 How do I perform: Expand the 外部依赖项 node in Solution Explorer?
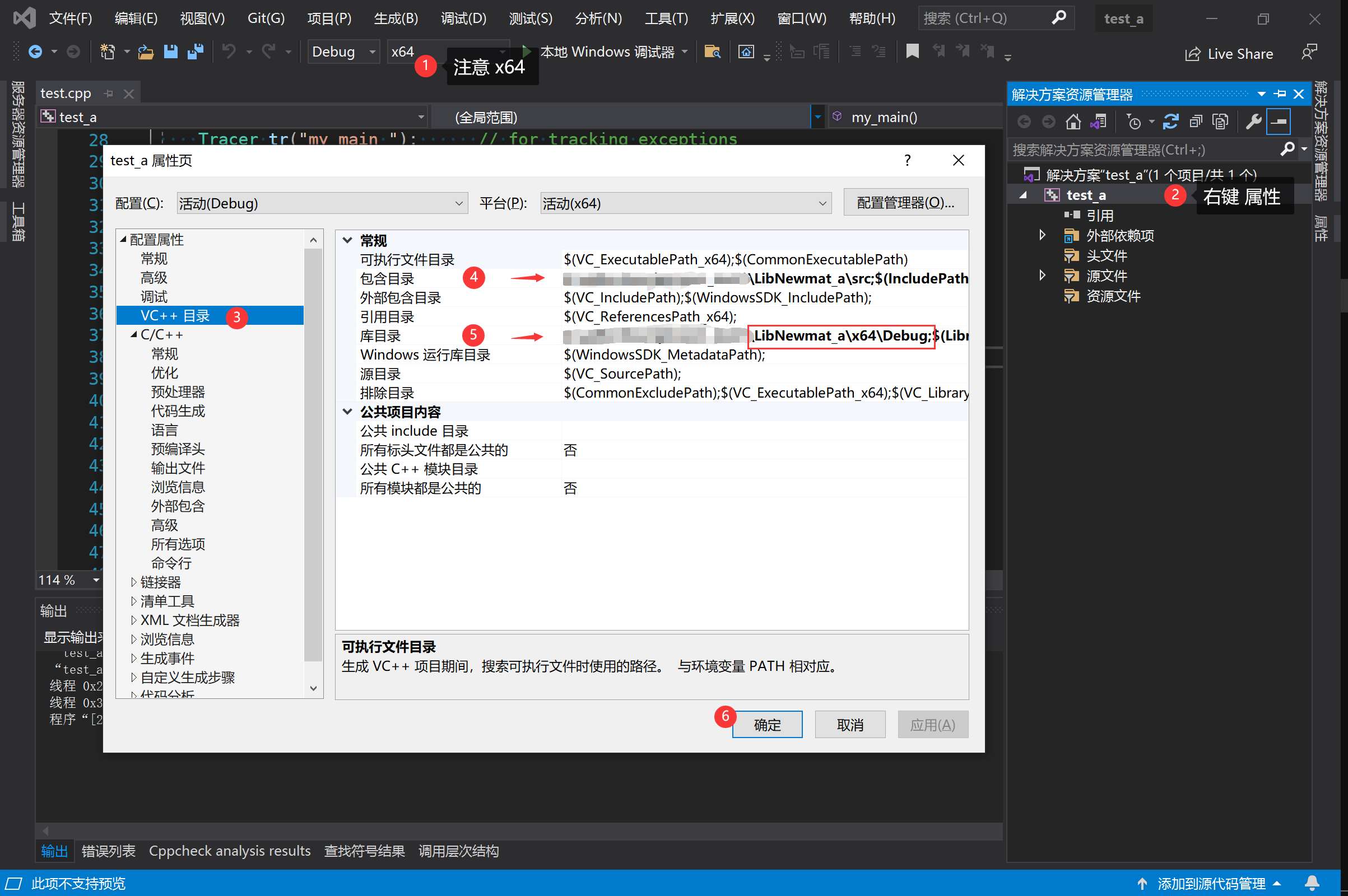(x=1042, y=235)
